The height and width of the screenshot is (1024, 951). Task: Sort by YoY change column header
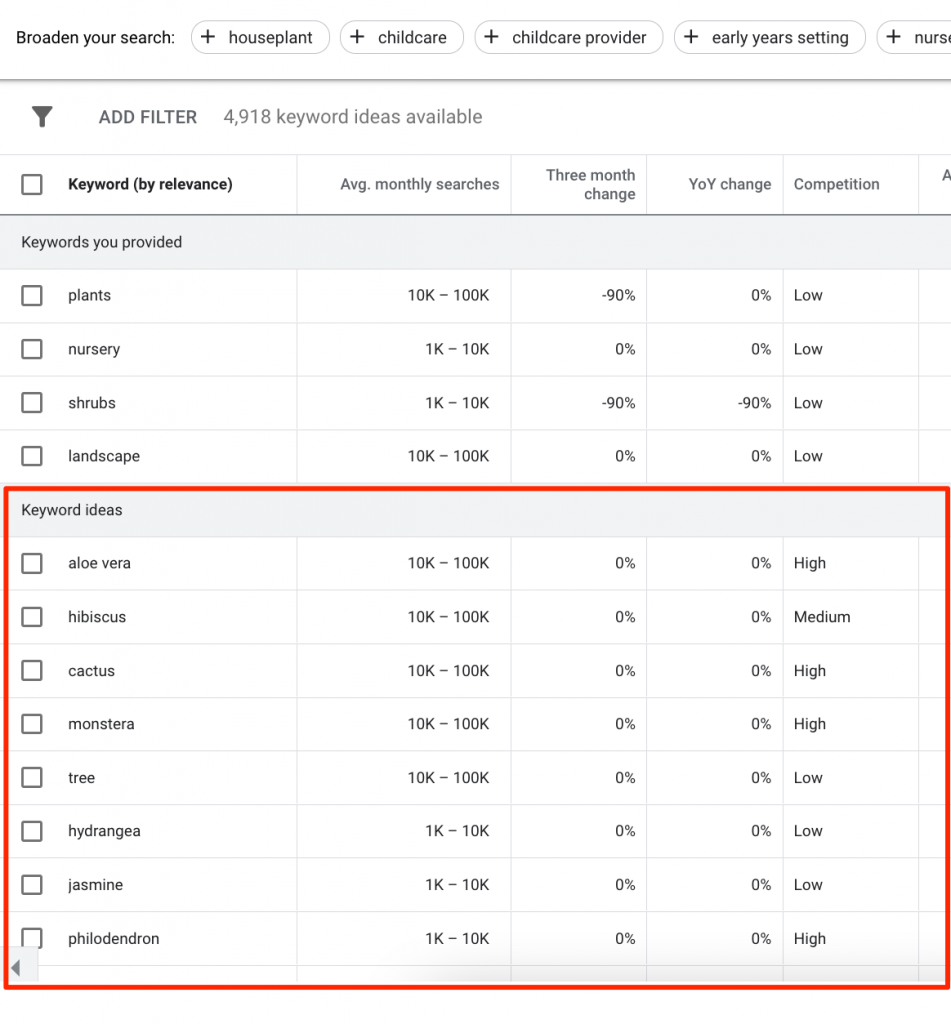click(729, 184)
